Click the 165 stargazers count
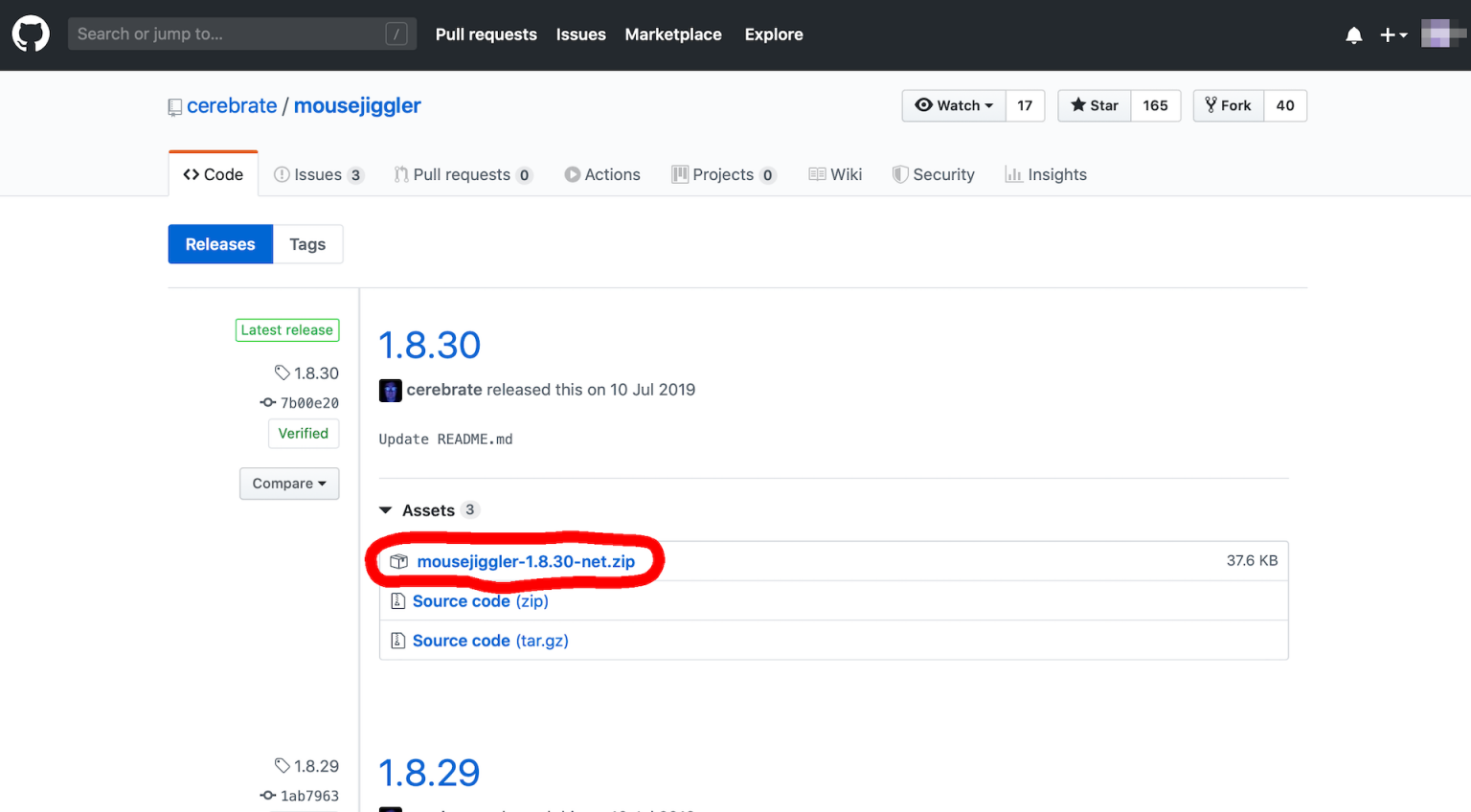 coord(1155,105)
